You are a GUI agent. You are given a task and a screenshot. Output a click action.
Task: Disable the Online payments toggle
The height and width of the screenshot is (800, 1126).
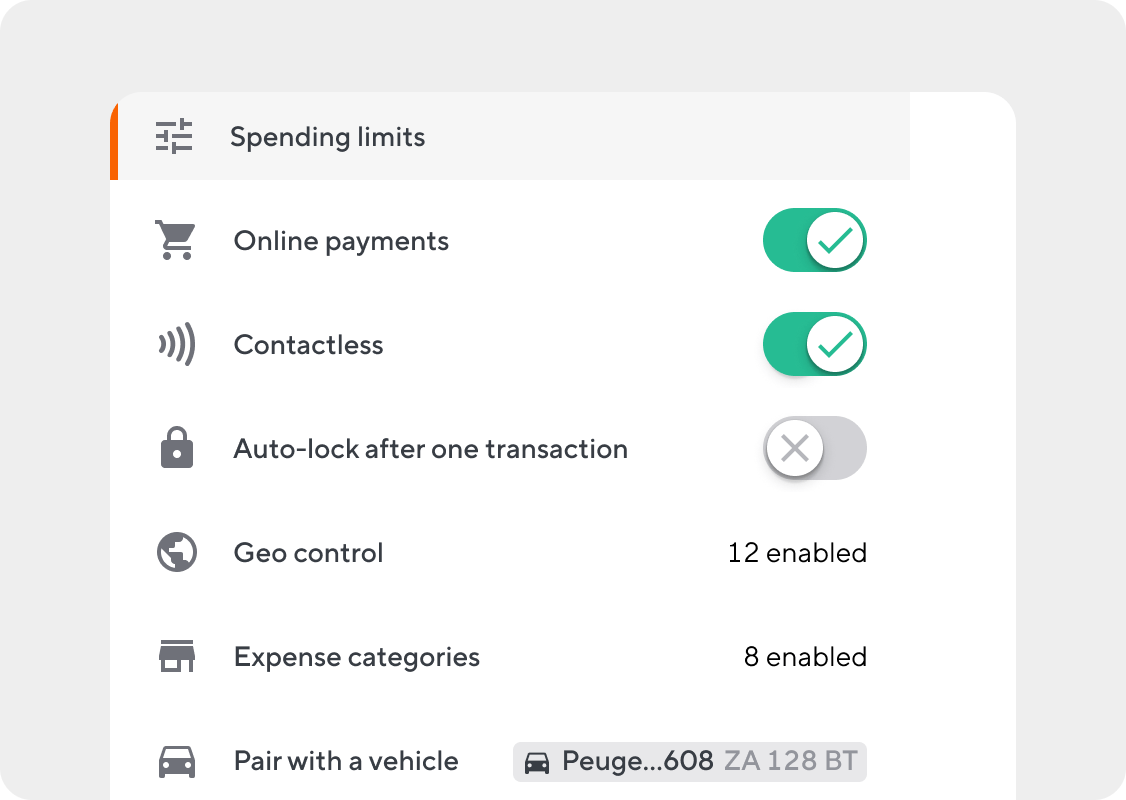point(815,240)
